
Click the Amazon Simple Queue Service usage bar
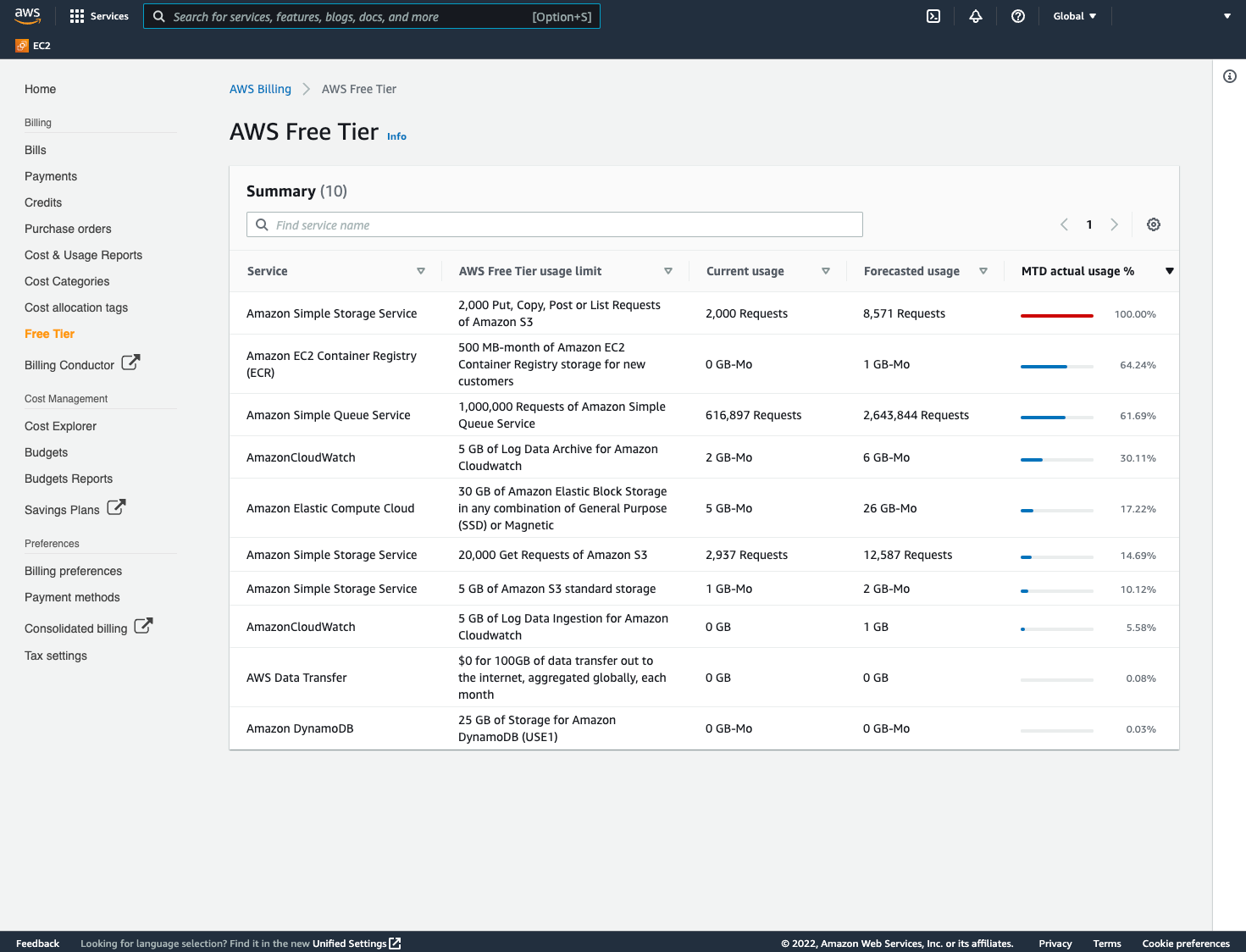1056,417
